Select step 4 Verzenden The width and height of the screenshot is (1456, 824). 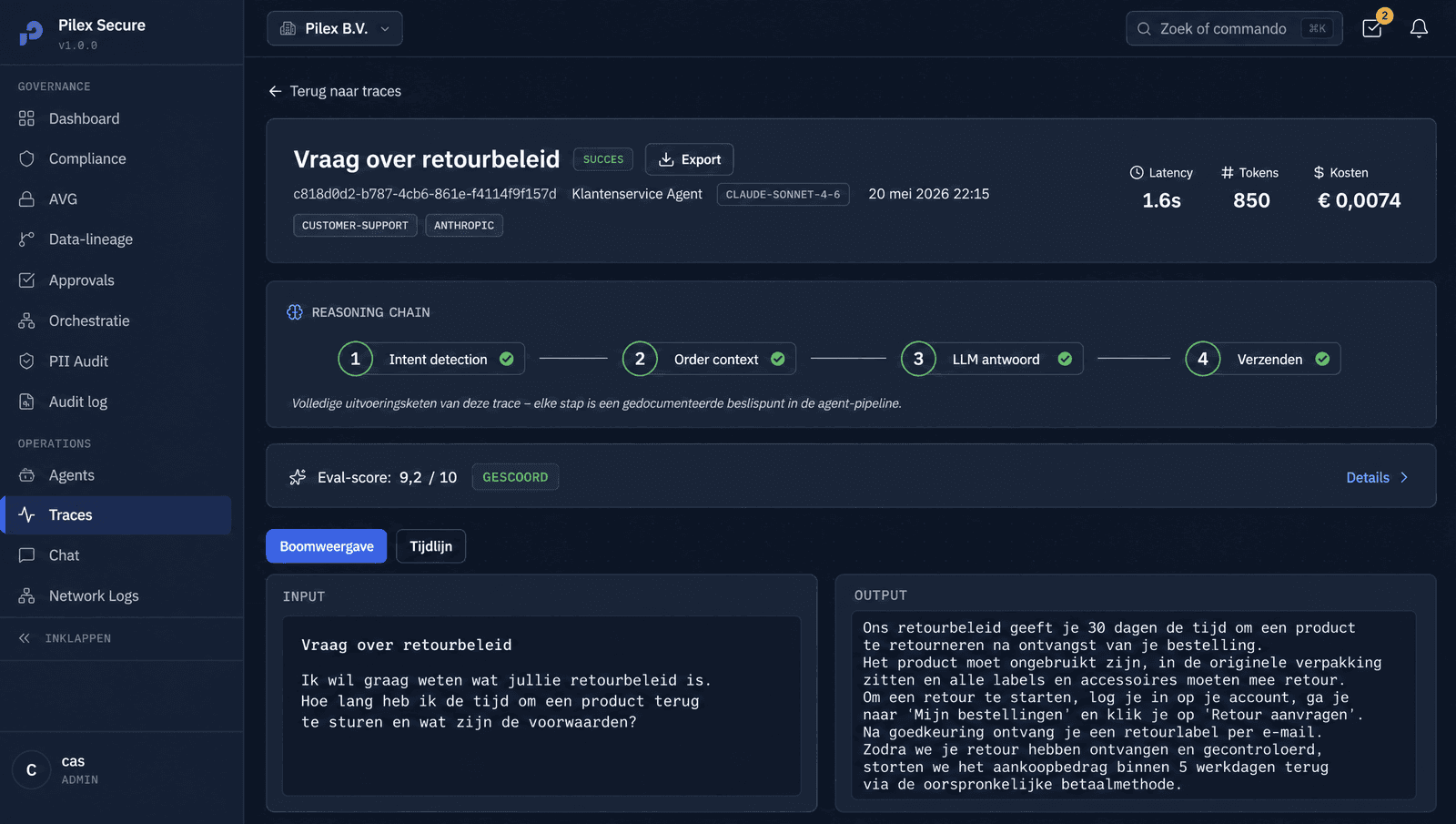(1263, 359)
